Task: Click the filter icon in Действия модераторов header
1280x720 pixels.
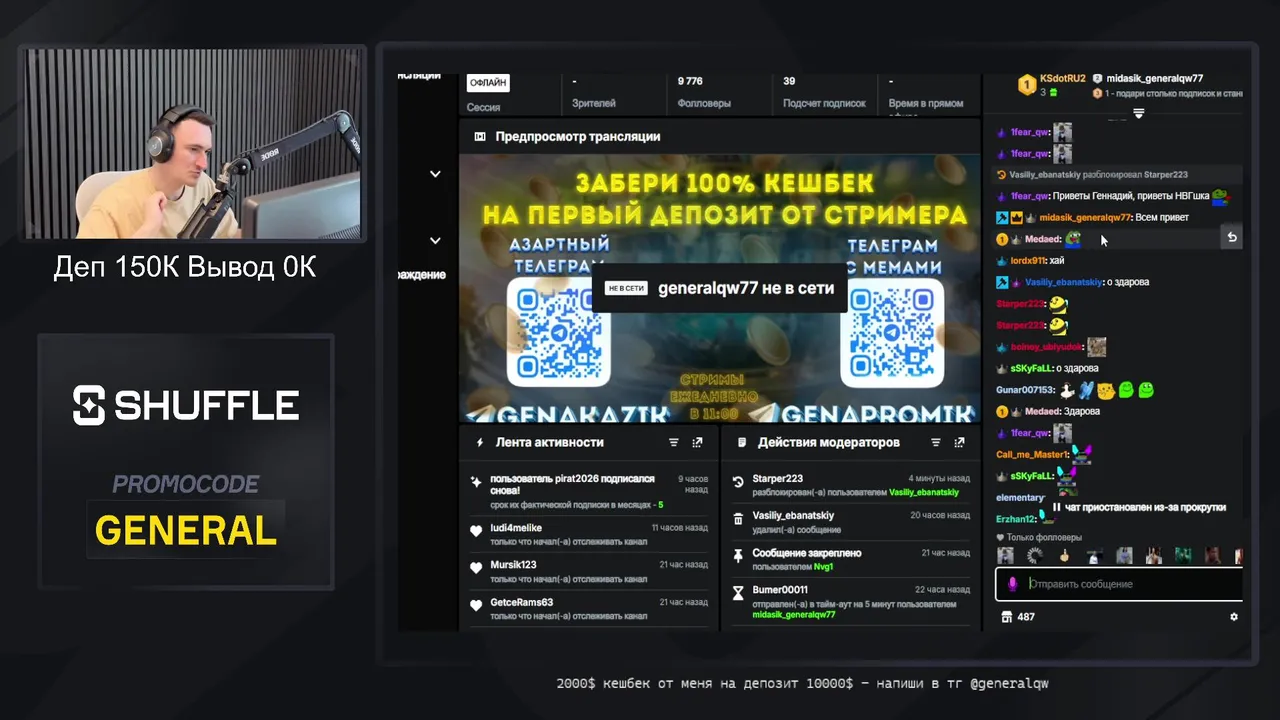Action: pos(936,442)
